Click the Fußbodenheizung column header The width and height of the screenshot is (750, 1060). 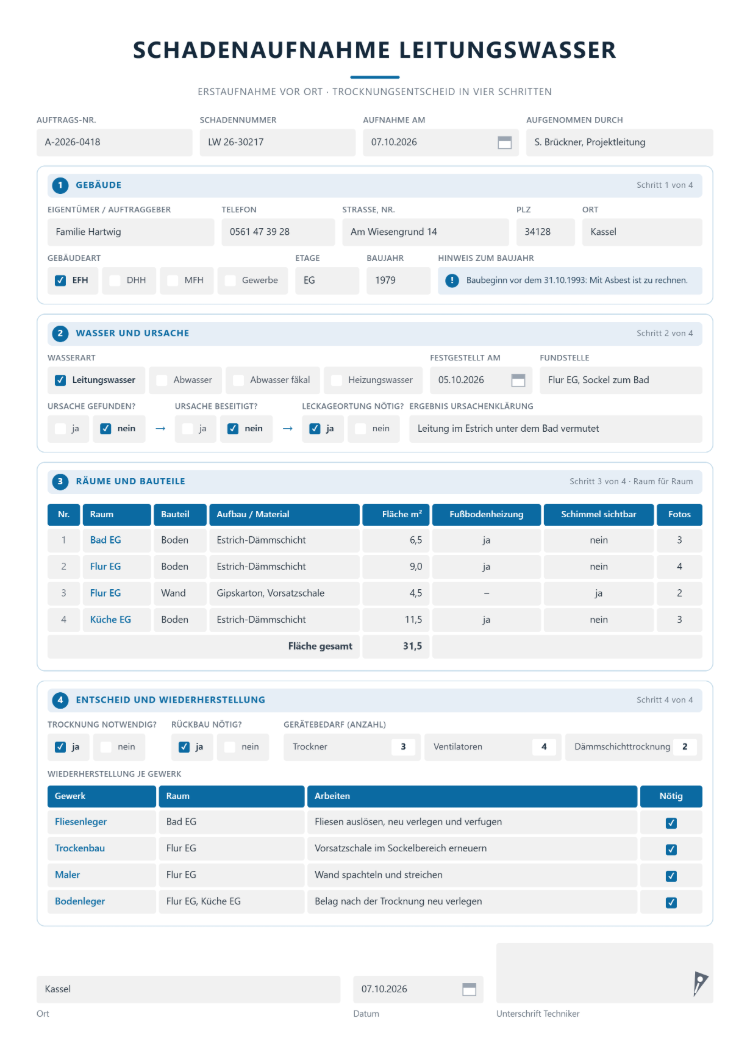pos(486,514)
